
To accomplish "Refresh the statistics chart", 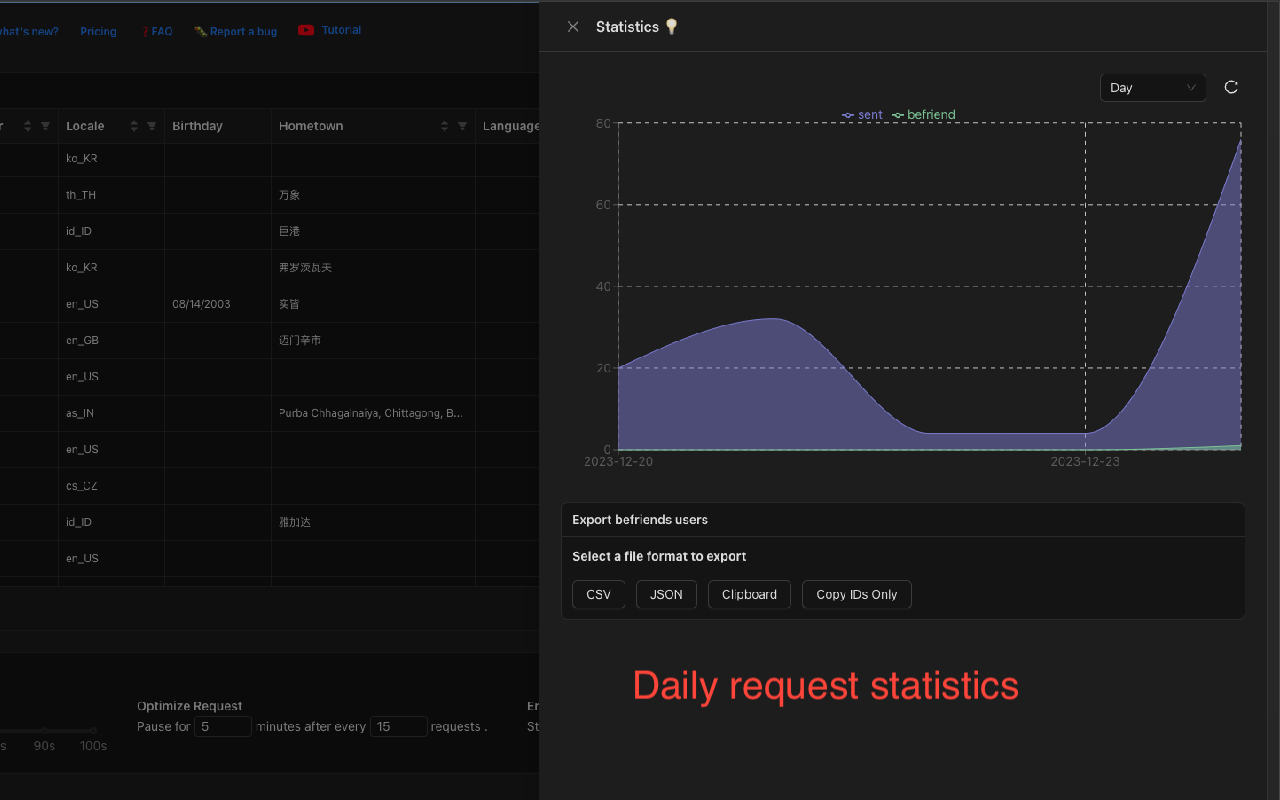I will coord(1231,87).
